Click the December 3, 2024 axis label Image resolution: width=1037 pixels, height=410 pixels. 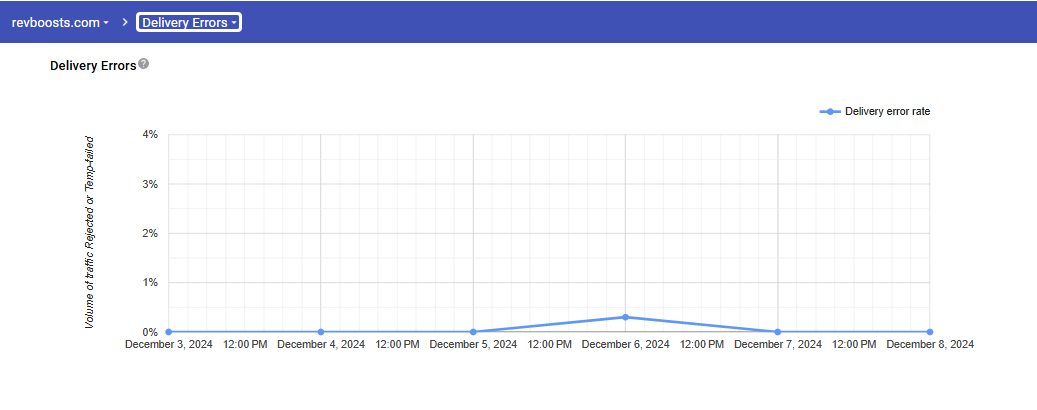click(x=168, y=344)
